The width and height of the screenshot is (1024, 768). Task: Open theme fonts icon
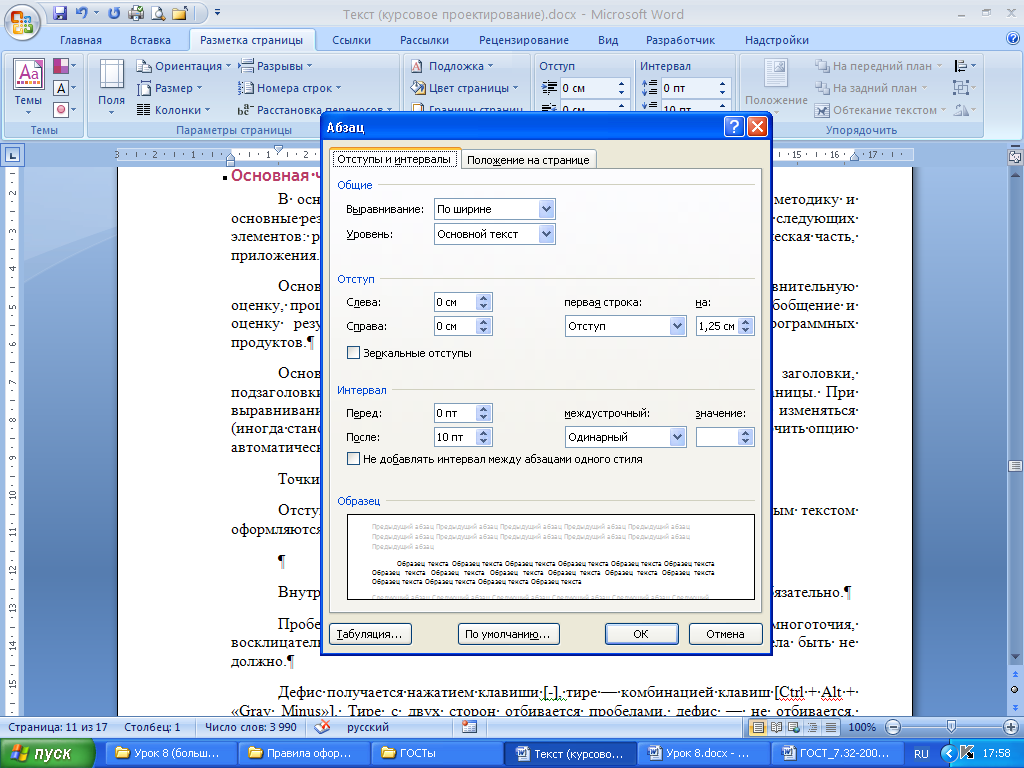tap(65, 88)
